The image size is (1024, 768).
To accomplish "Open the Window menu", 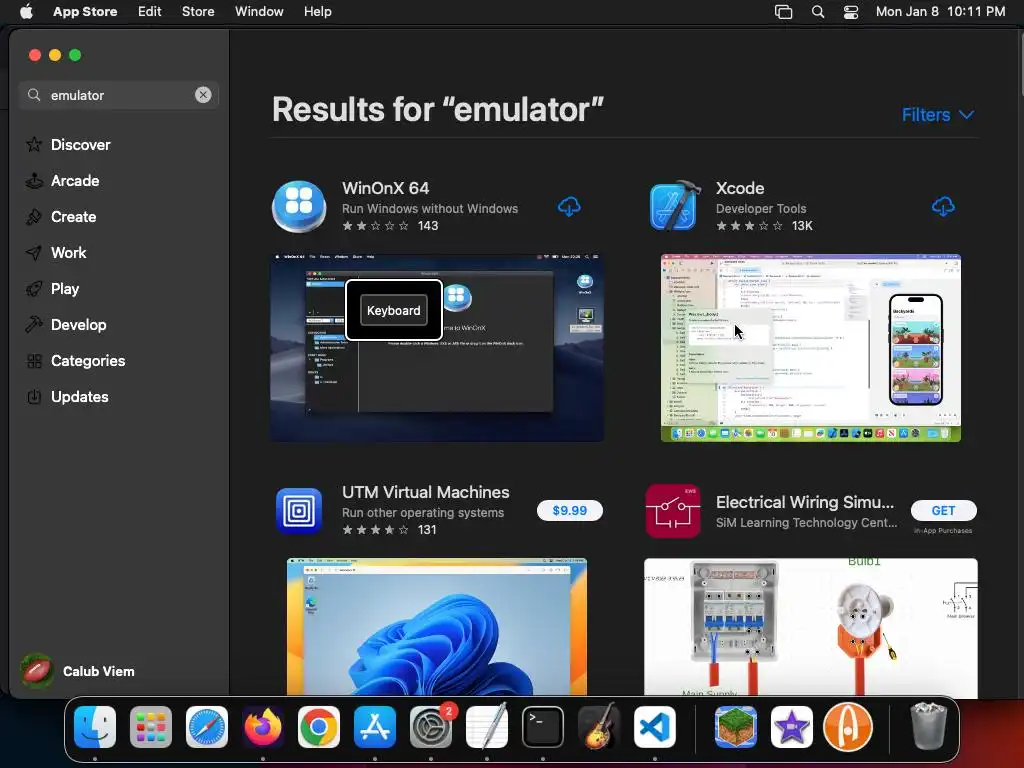I will pos(259,12).
